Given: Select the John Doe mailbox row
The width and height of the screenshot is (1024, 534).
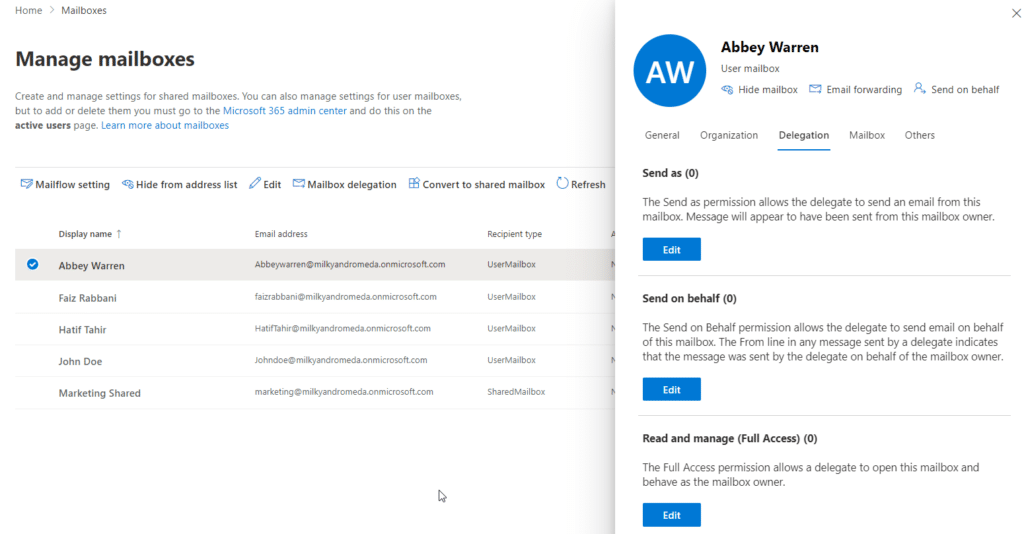Looking at the screenshot, I should click(x=315, y=360).
